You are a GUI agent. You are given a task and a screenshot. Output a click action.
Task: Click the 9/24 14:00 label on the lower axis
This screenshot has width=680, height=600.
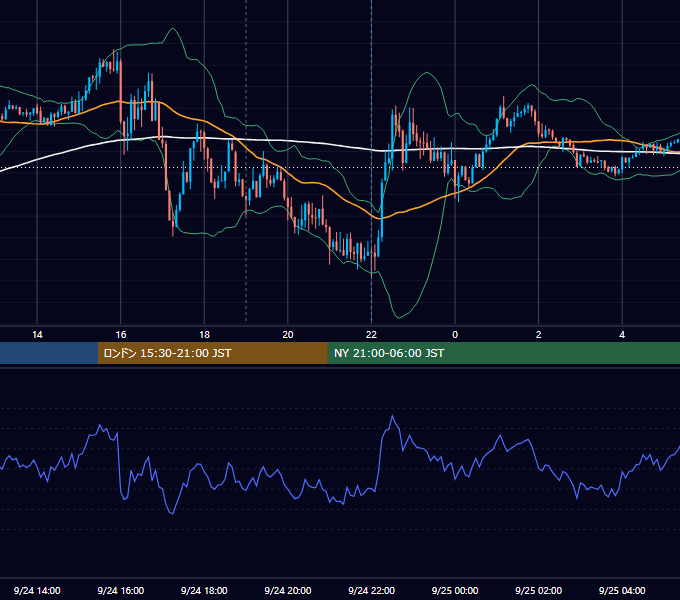click(37, 590)
